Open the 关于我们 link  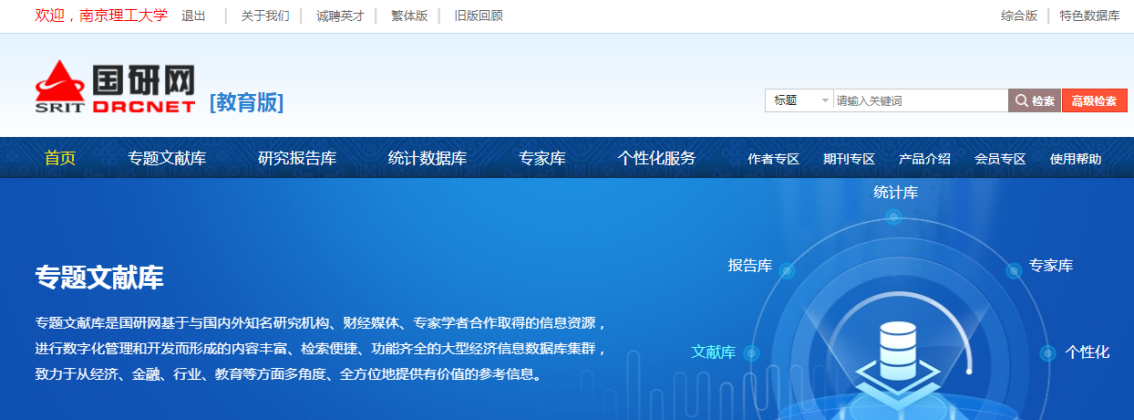(x=265, y=16)
